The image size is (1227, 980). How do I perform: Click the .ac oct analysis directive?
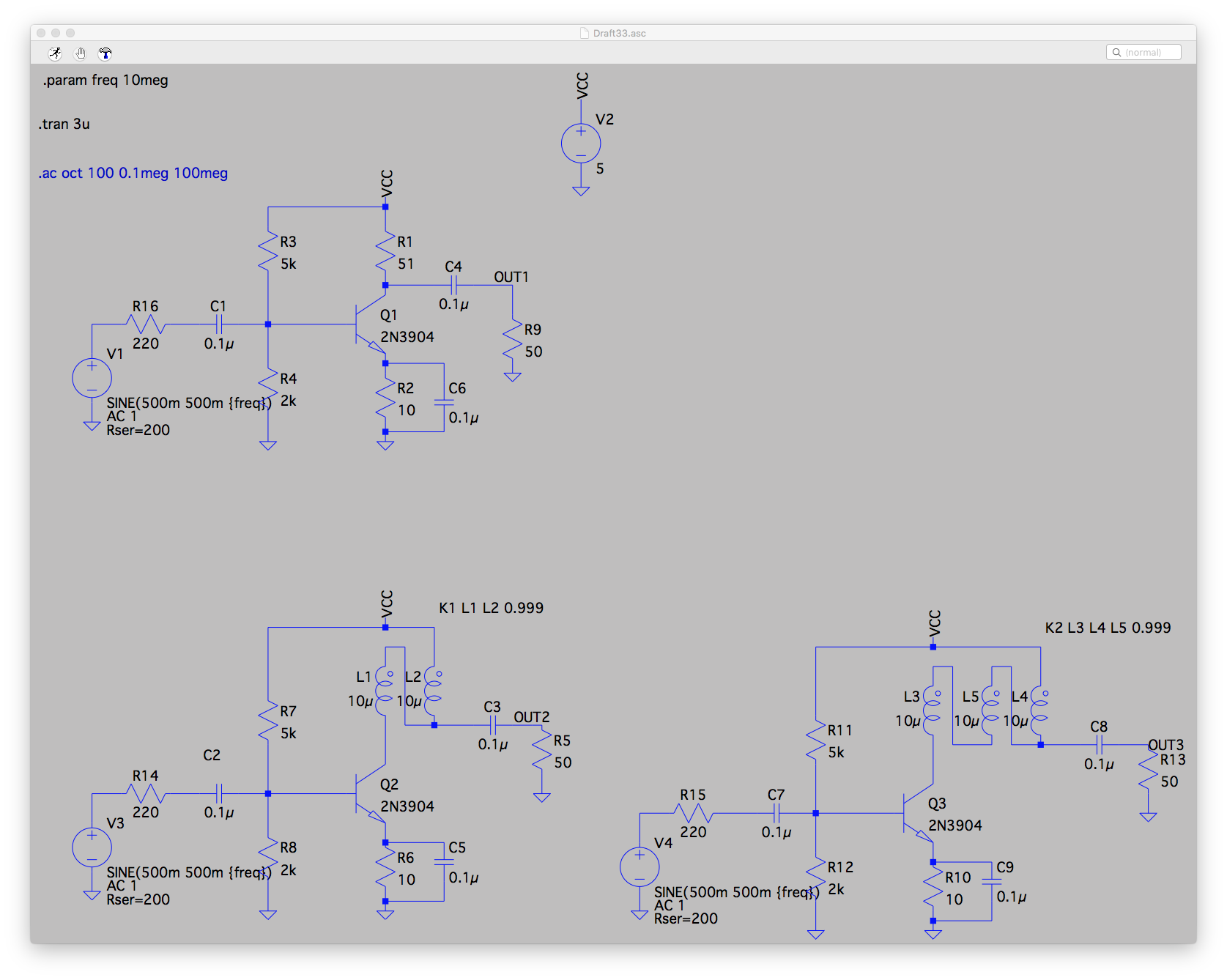[x=133, y=174]
